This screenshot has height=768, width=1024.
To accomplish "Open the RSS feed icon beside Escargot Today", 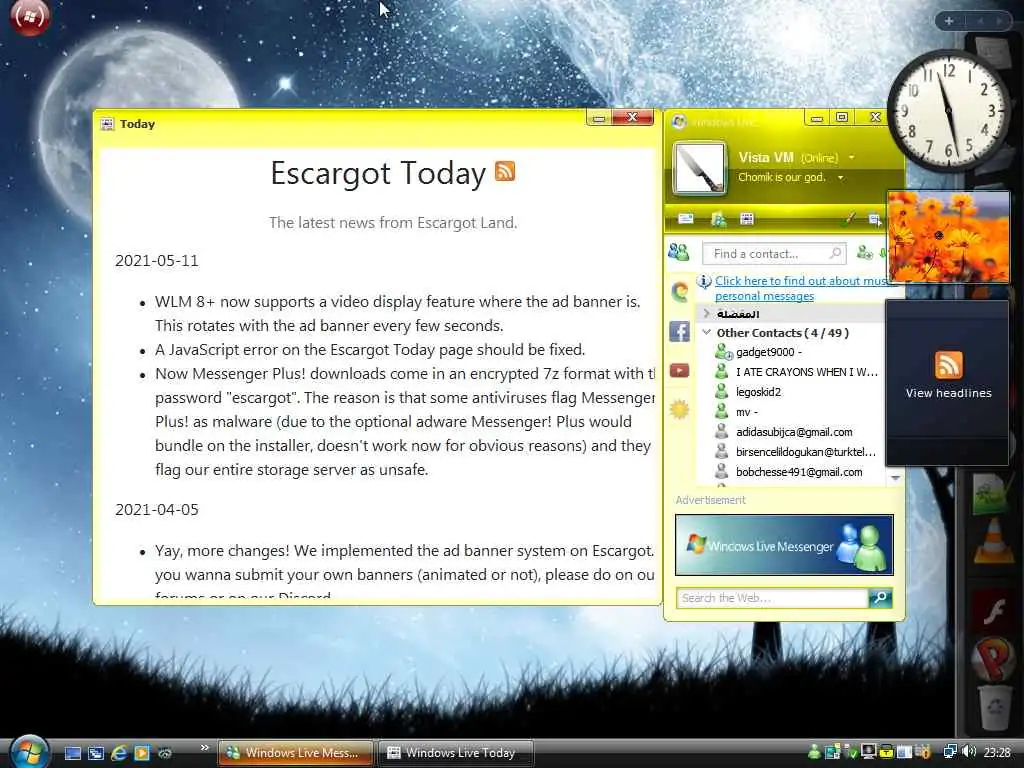I will [x=505, y=170].
